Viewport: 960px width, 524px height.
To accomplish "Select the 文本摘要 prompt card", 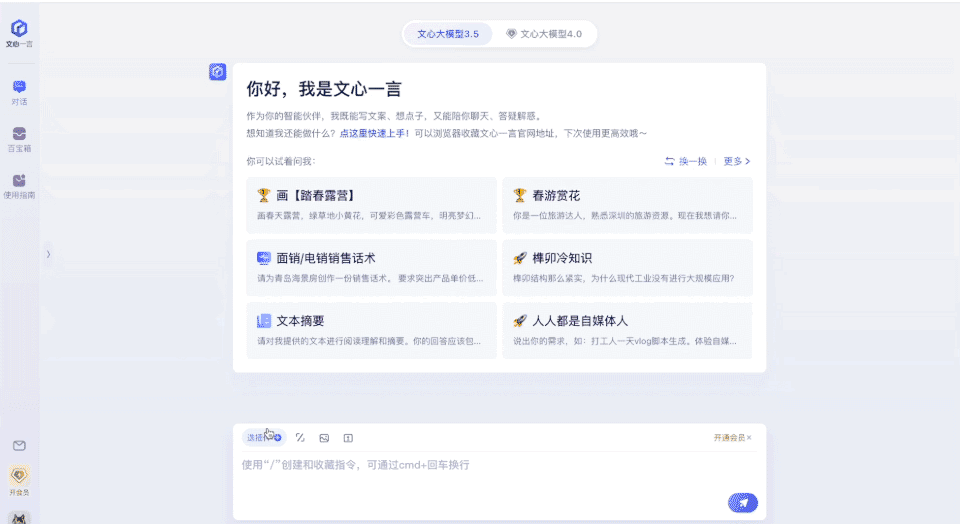I will (371, 331).
